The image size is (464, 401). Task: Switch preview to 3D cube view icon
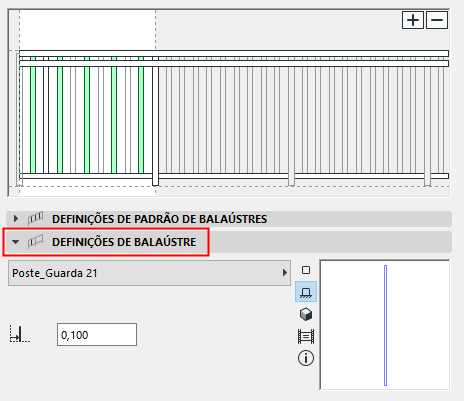click(x=306, y=314)
